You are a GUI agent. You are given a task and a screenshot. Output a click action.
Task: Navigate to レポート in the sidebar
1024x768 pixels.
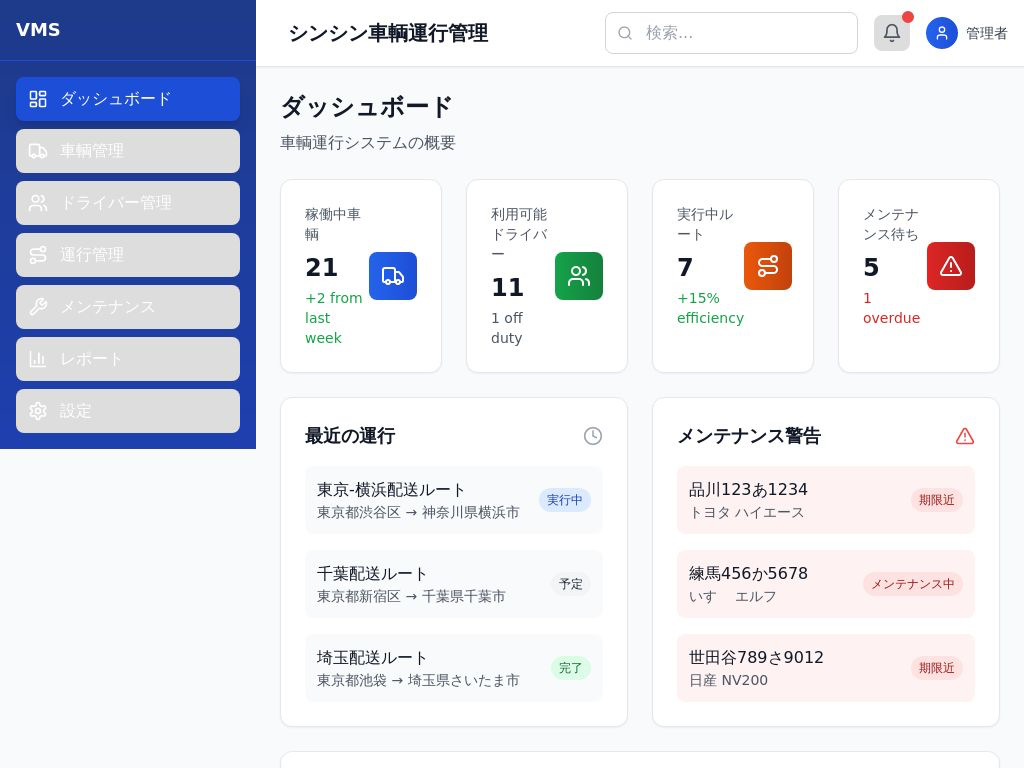pos(128,359)
